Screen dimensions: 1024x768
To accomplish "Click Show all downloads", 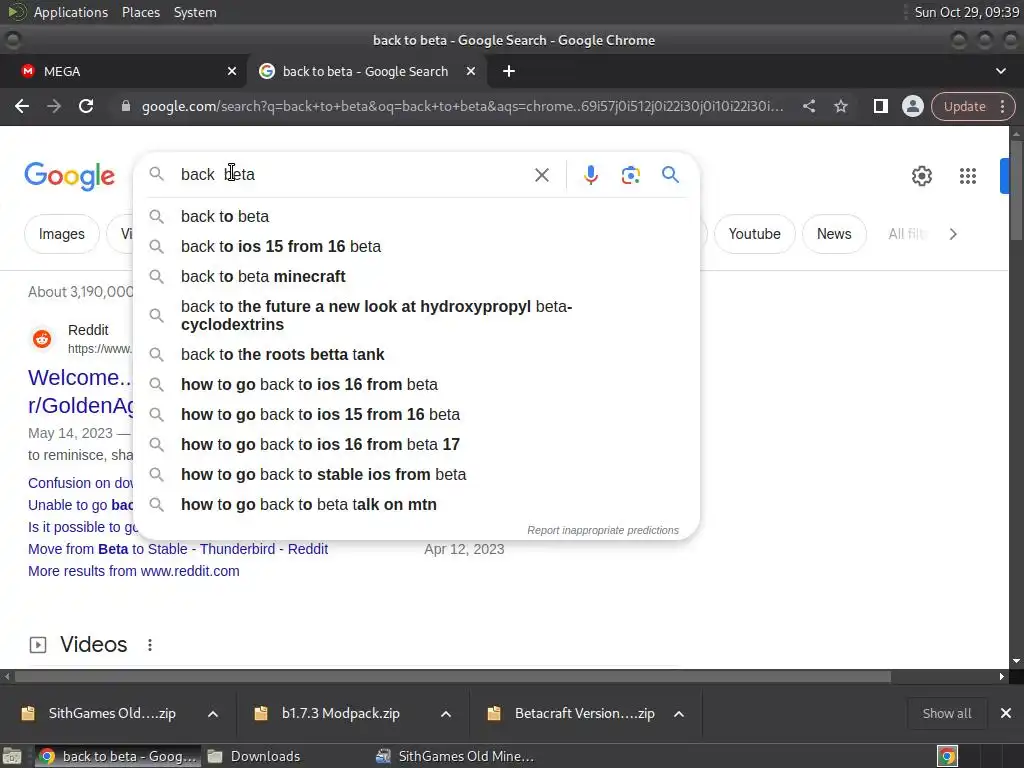I will (946, 714).
